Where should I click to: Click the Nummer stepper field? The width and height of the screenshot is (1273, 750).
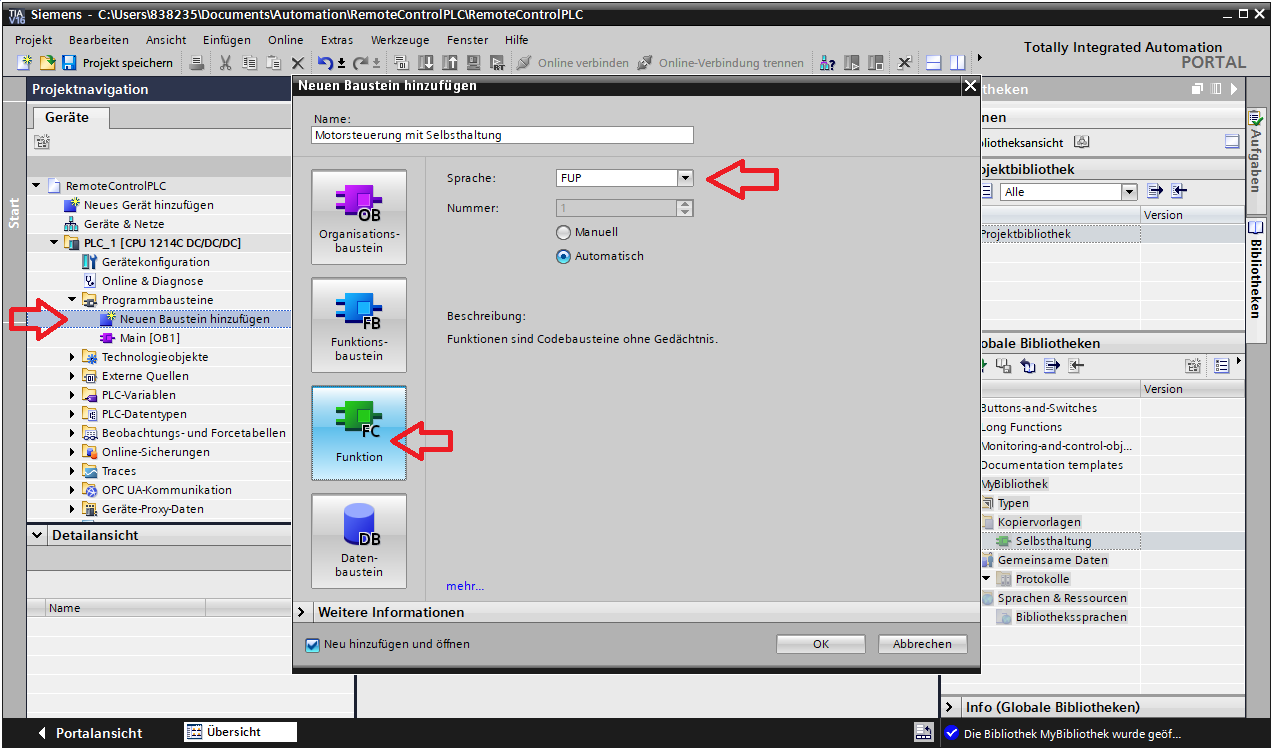(625, 208)
